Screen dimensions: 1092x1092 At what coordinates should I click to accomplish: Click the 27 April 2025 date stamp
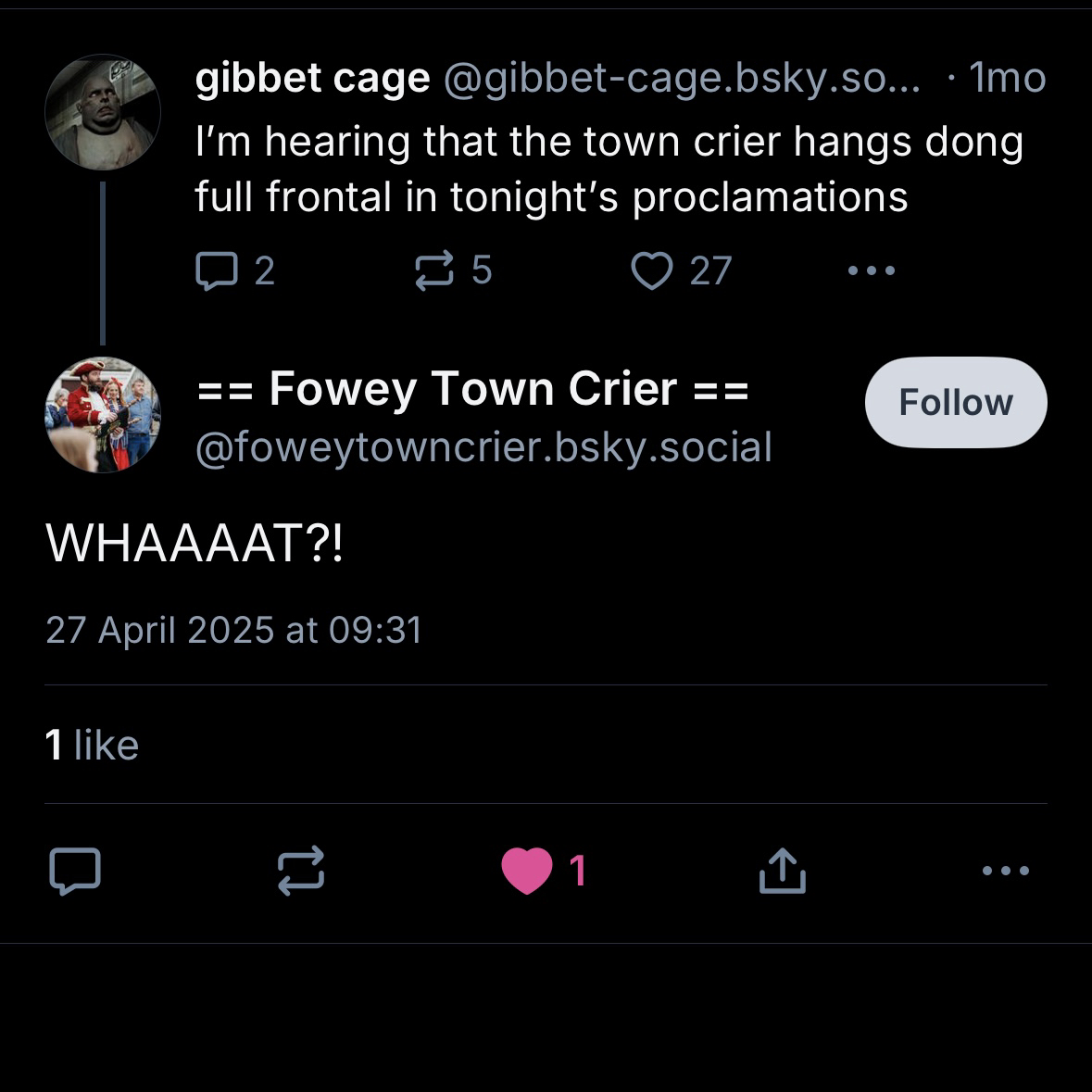[x=233, y=631]
